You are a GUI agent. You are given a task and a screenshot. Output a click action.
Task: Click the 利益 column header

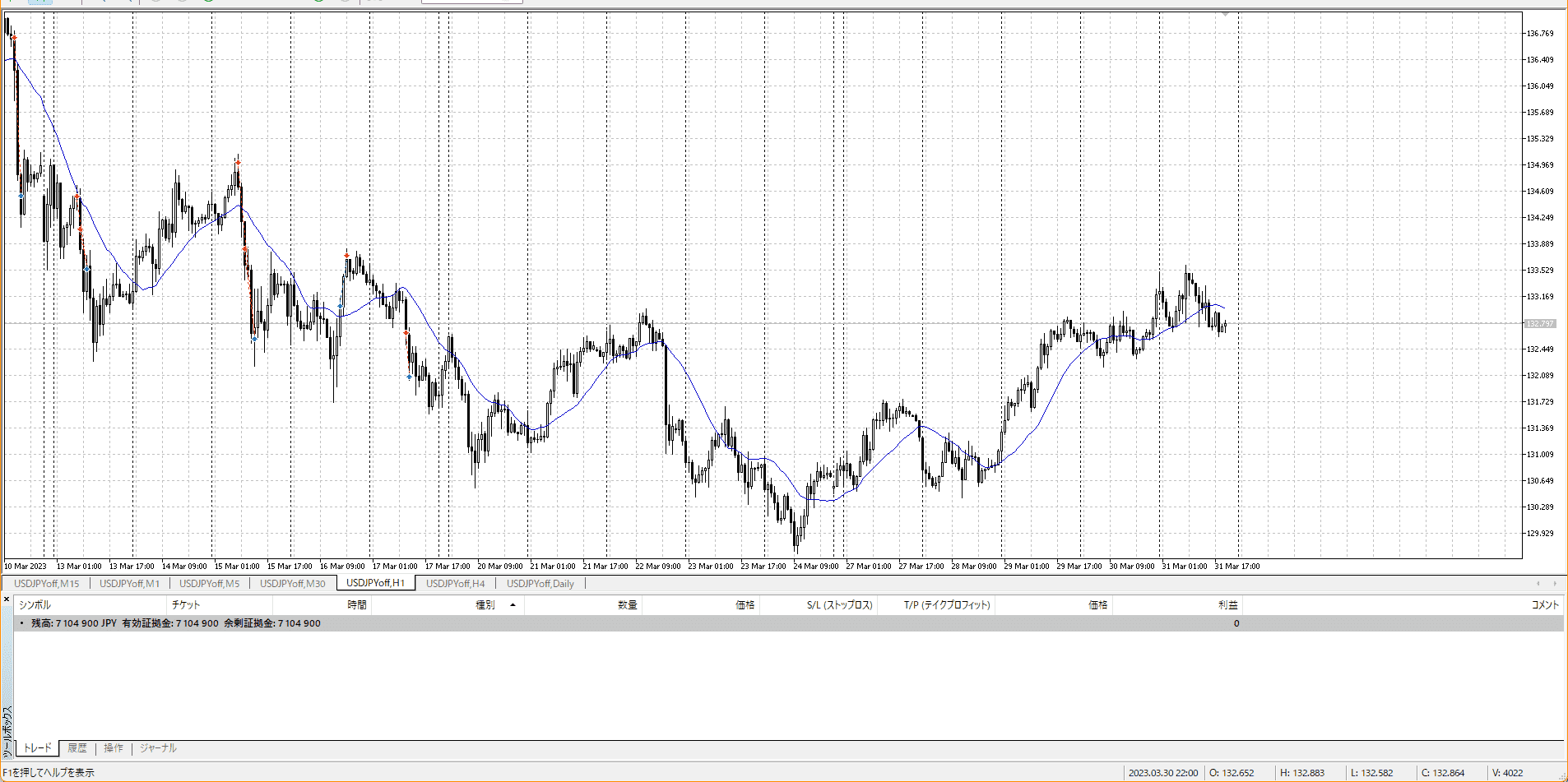[x=1227, y=605]
